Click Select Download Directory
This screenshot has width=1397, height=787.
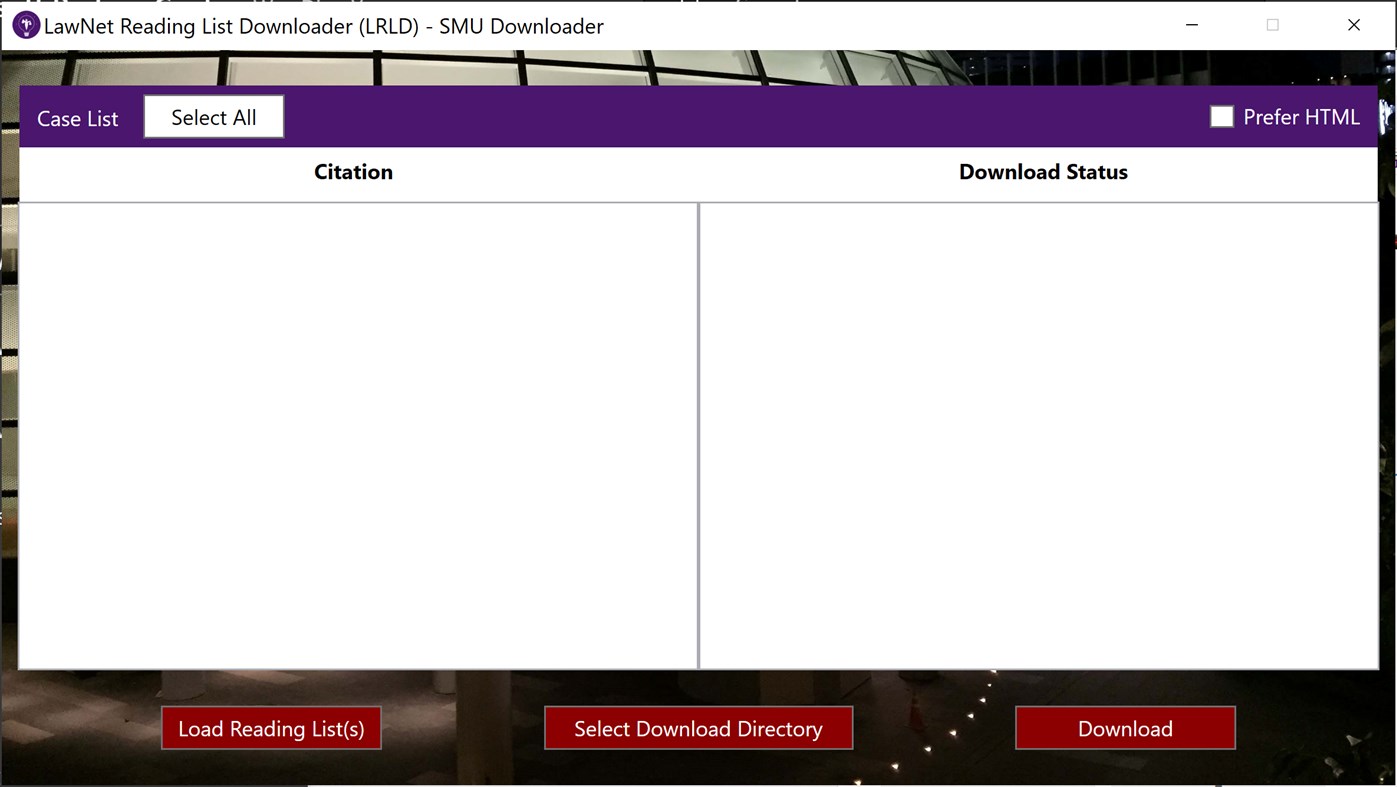click(x=698, y=728)
